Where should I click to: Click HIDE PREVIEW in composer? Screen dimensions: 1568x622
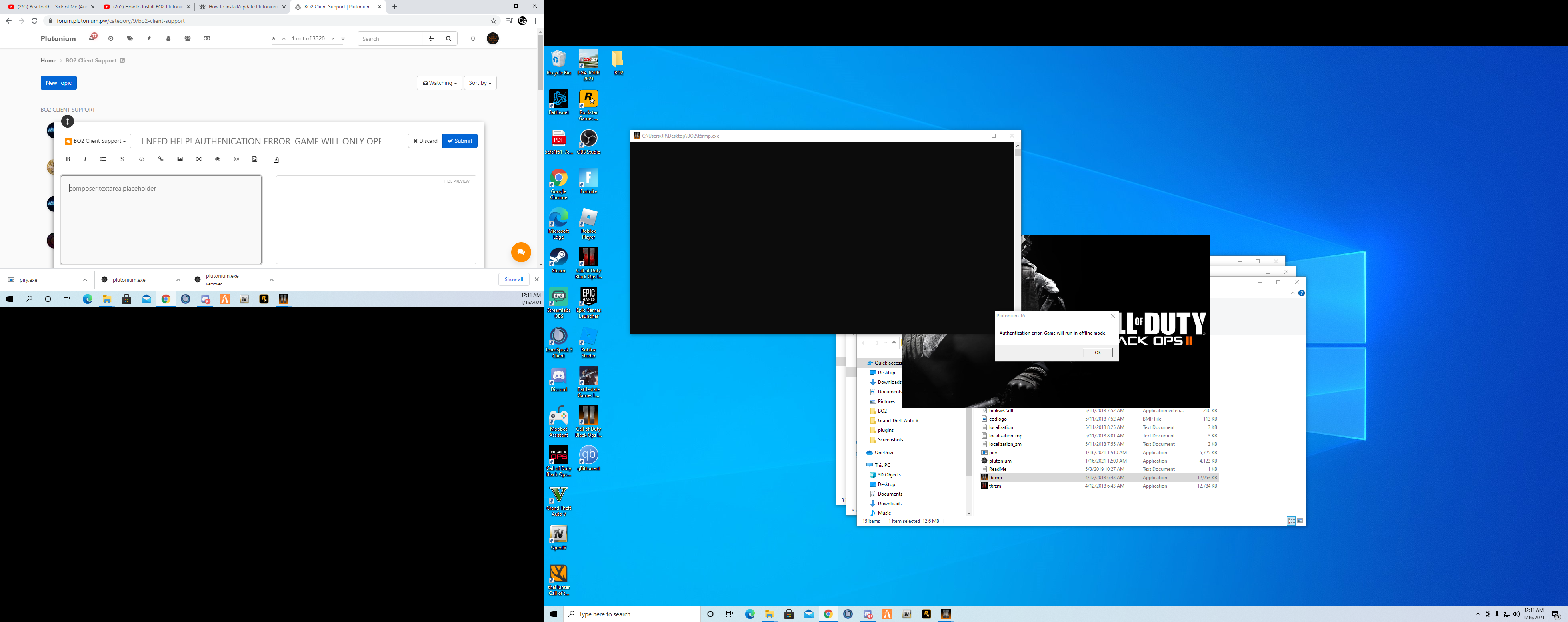pyautogui.click(x=456, y=181)
